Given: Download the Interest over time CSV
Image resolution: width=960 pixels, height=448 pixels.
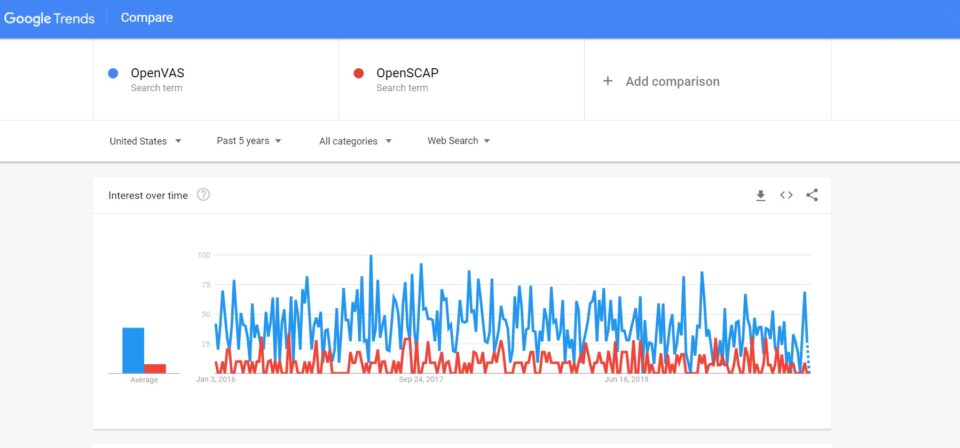Looking at the screenshot, I should (760, 195).
